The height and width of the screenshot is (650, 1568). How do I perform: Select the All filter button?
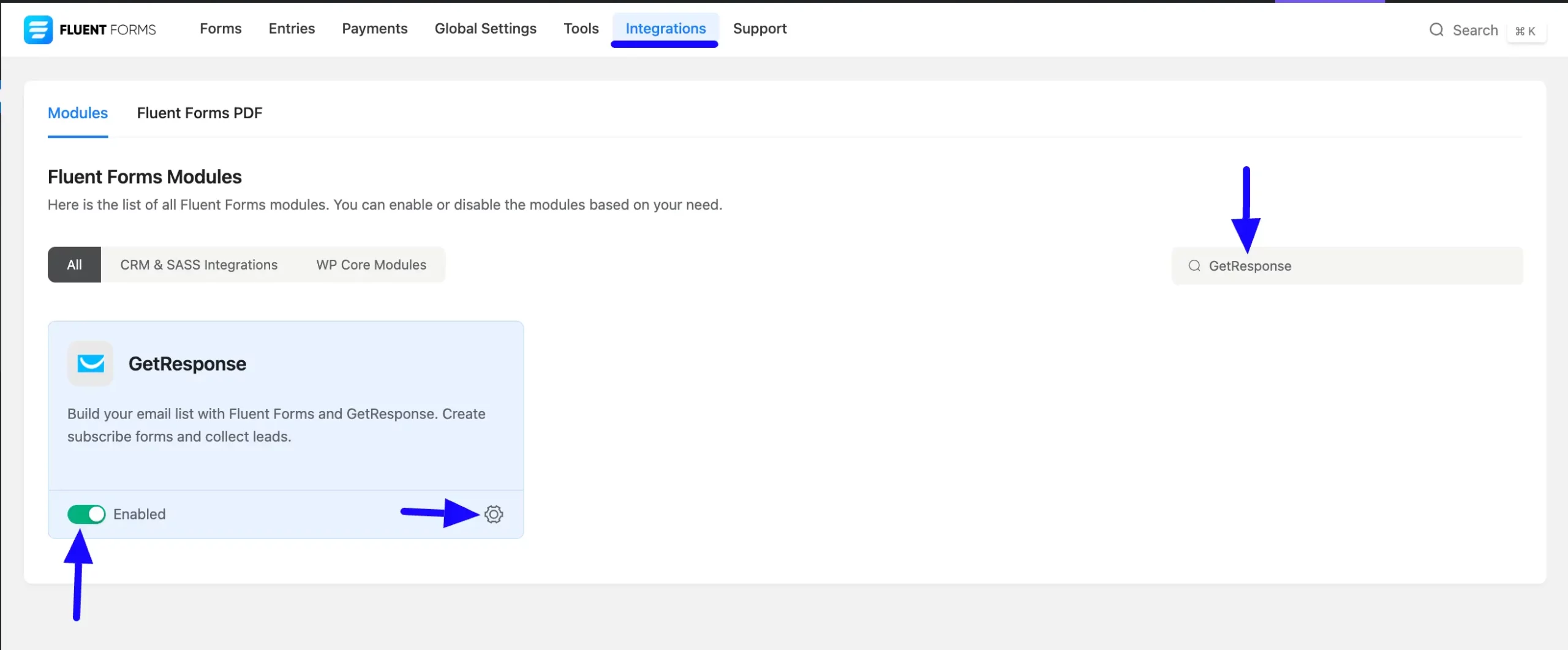coord(74,265)
